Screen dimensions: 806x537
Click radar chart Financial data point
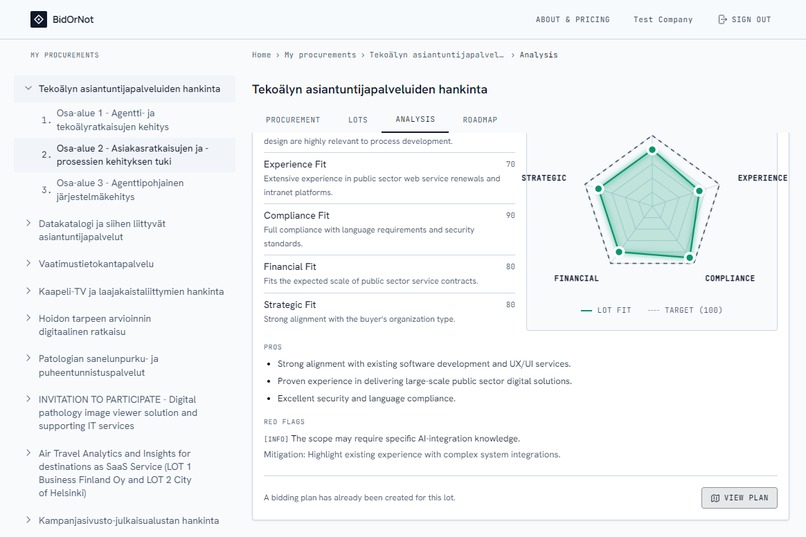pos(619,252)
